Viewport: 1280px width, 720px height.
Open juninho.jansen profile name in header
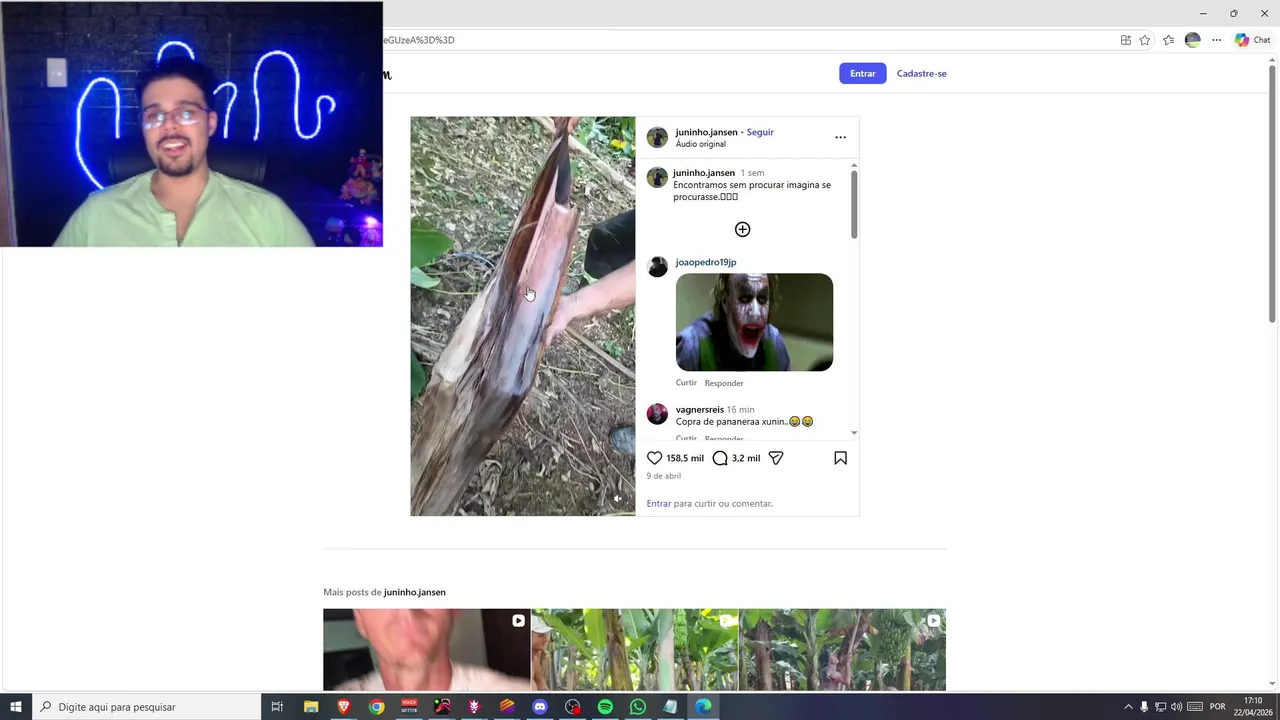(706, 132)
